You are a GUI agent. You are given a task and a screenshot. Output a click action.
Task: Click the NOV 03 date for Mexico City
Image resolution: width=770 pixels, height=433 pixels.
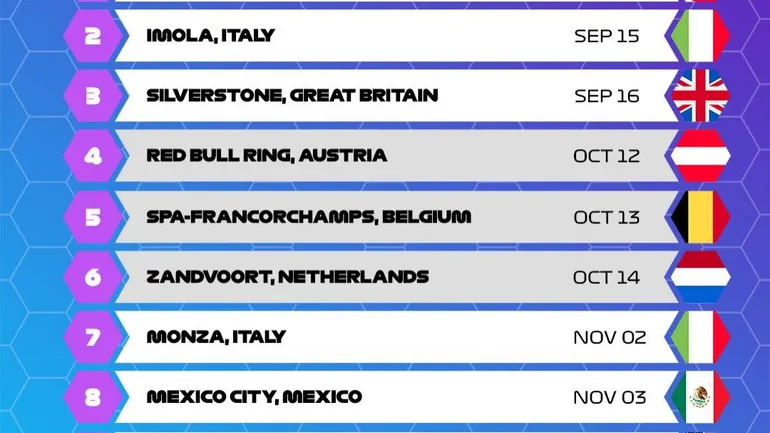607,397
